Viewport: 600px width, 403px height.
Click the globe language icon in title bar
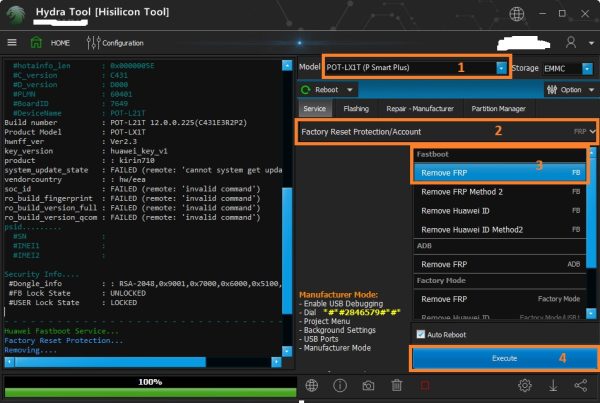[x=517, y=14]
